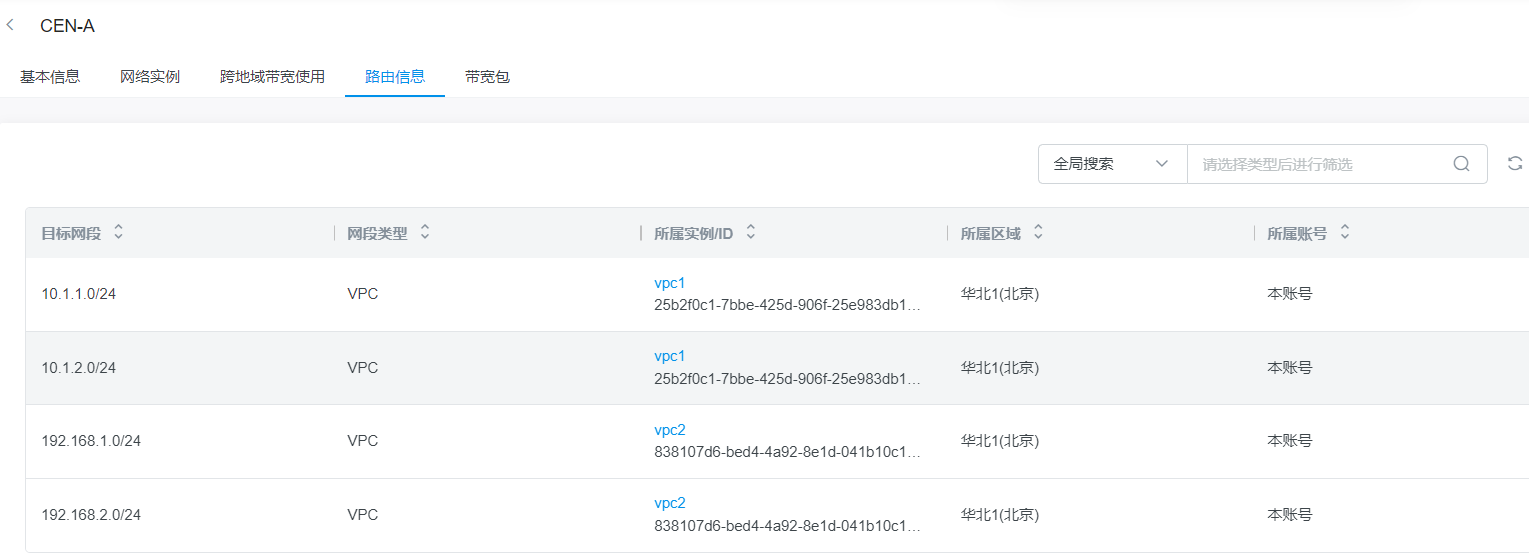Switch to the 基本信息 tab
This screenshot has width=1529, height=555.
50,76
